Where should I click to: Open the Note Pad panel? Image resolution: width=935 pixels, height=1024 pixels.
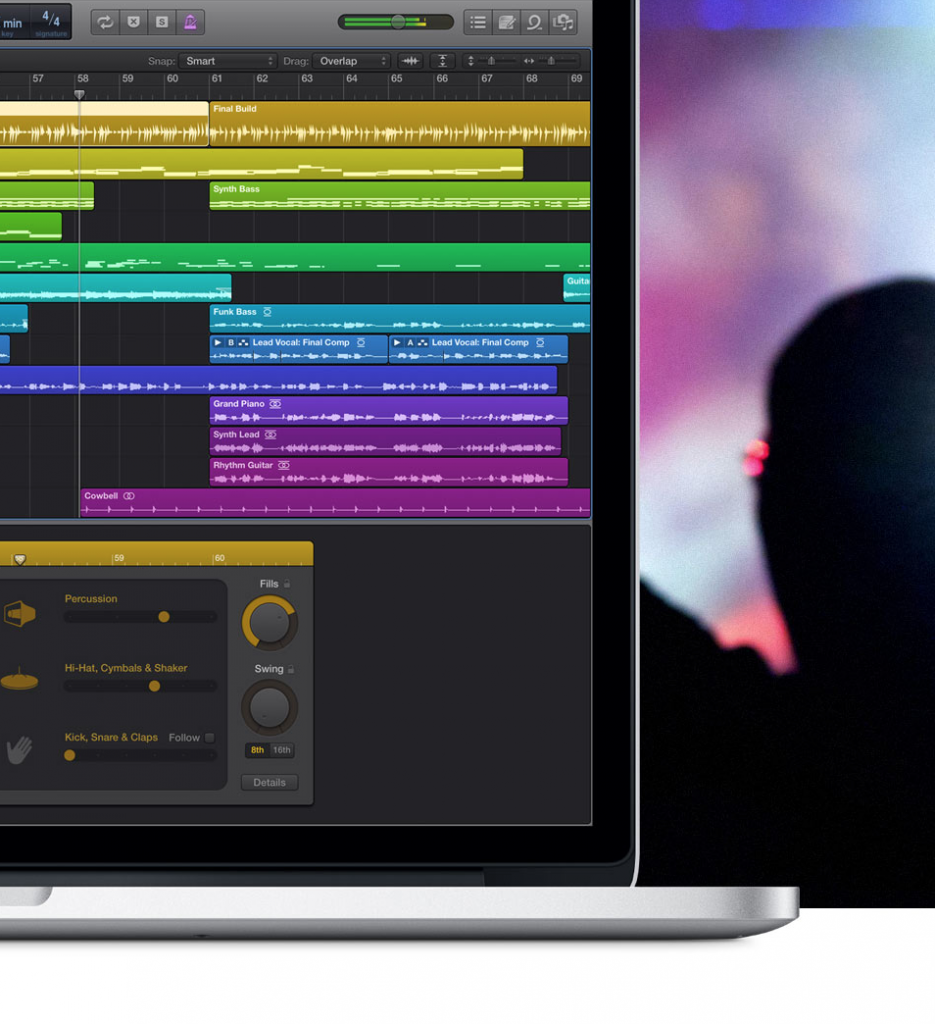pos(506,22)
